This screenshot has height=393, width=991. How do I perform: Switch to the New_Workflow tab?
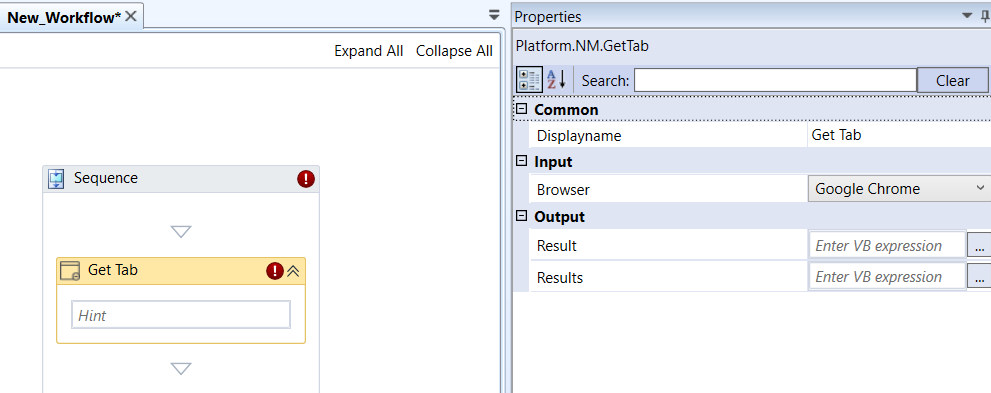[x=64, y=17]
